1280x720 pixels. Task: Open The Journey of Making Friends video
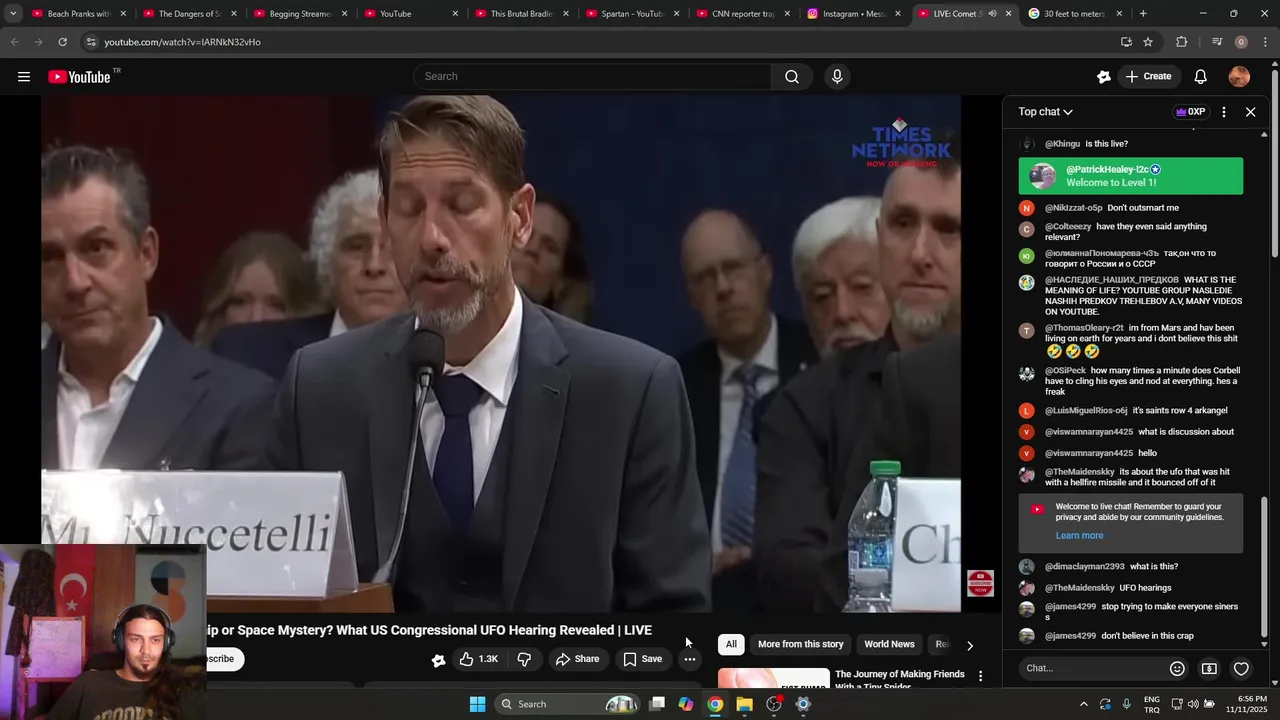point(900,678)
